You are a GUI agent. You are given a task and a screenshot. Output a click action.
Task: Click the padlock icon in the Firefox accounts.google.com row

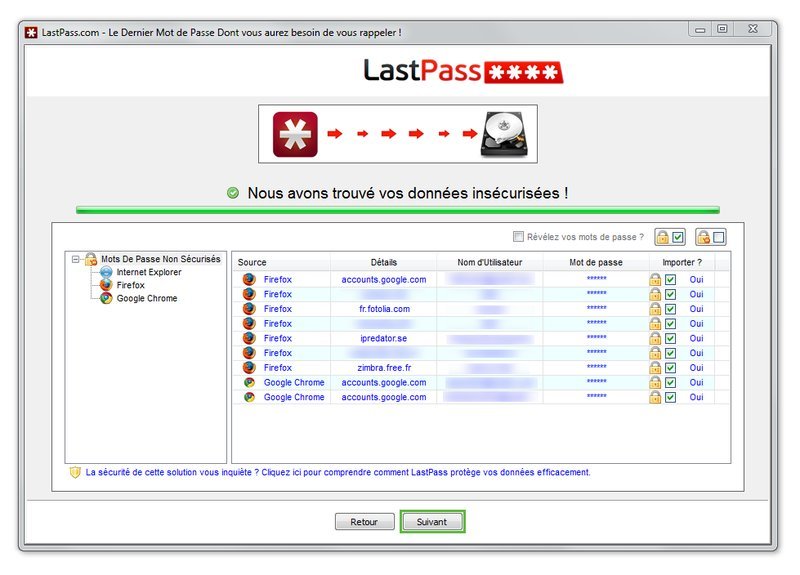[655, 280]
